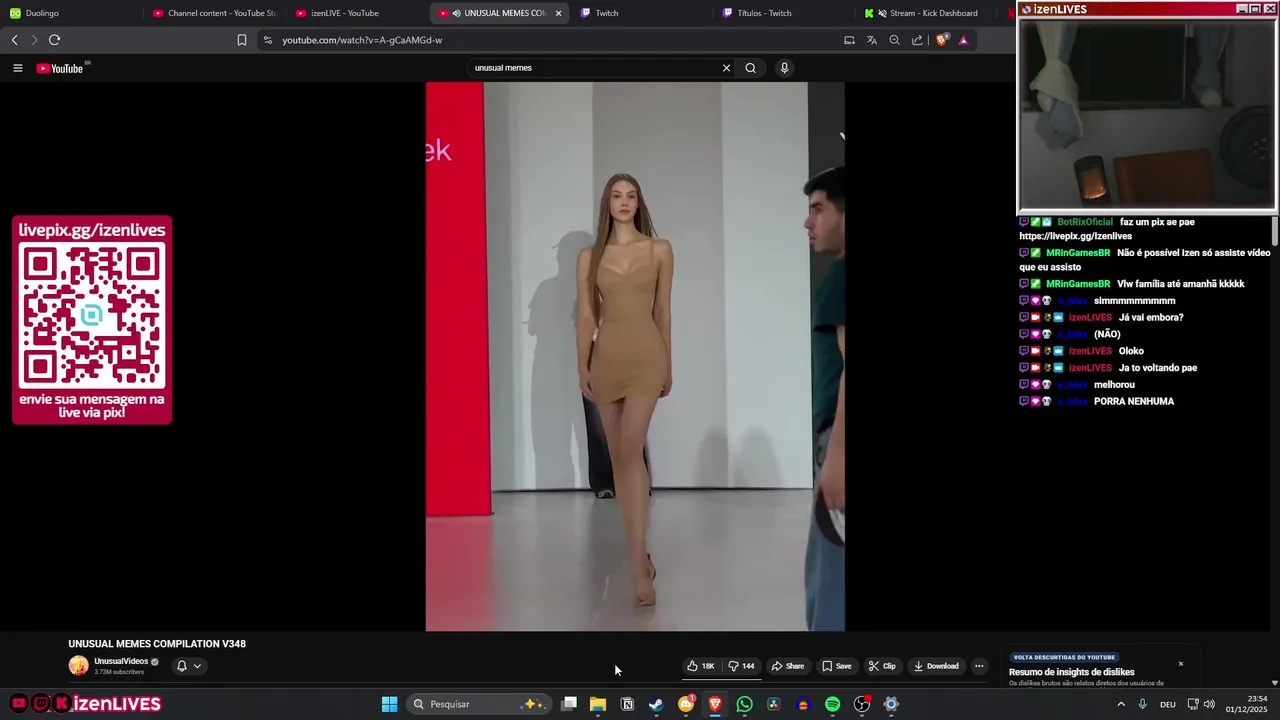
Task: Go to the YouTube home logo
Action: (60, 68)
